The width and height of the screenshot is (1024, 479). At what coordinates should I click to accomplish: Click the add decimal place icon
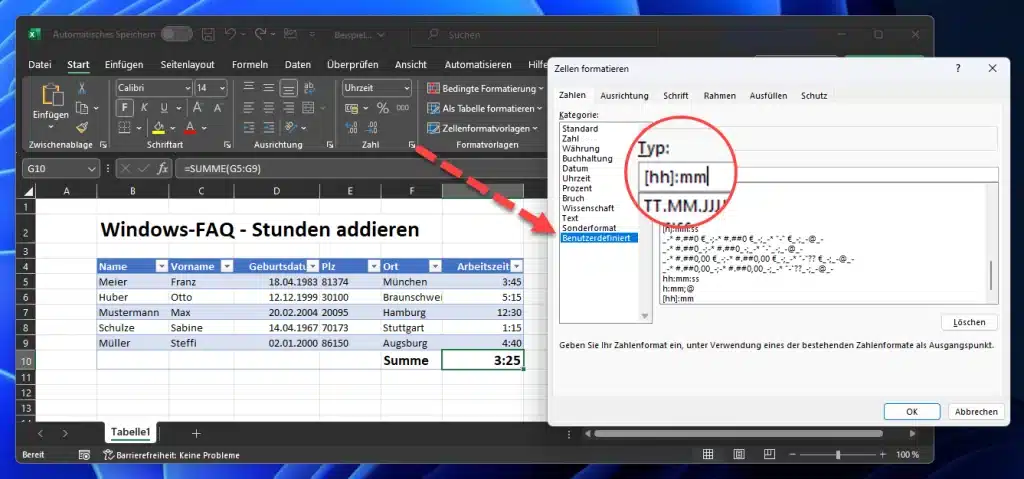[351, 127]
